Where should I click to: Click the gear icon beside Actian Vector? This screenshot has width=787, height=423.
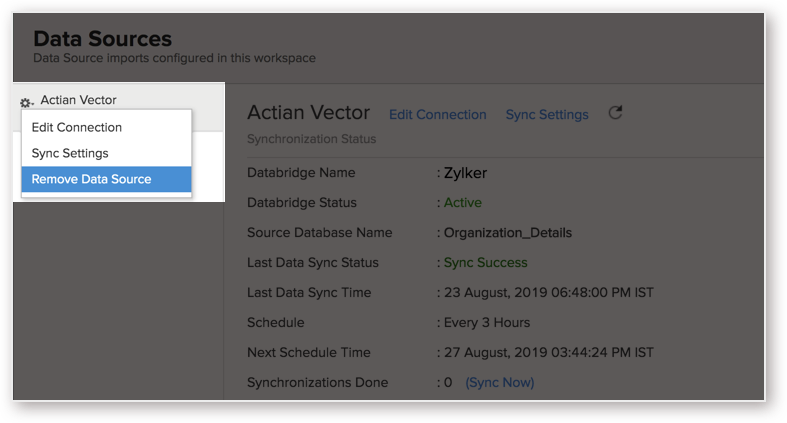pos(26,103)
